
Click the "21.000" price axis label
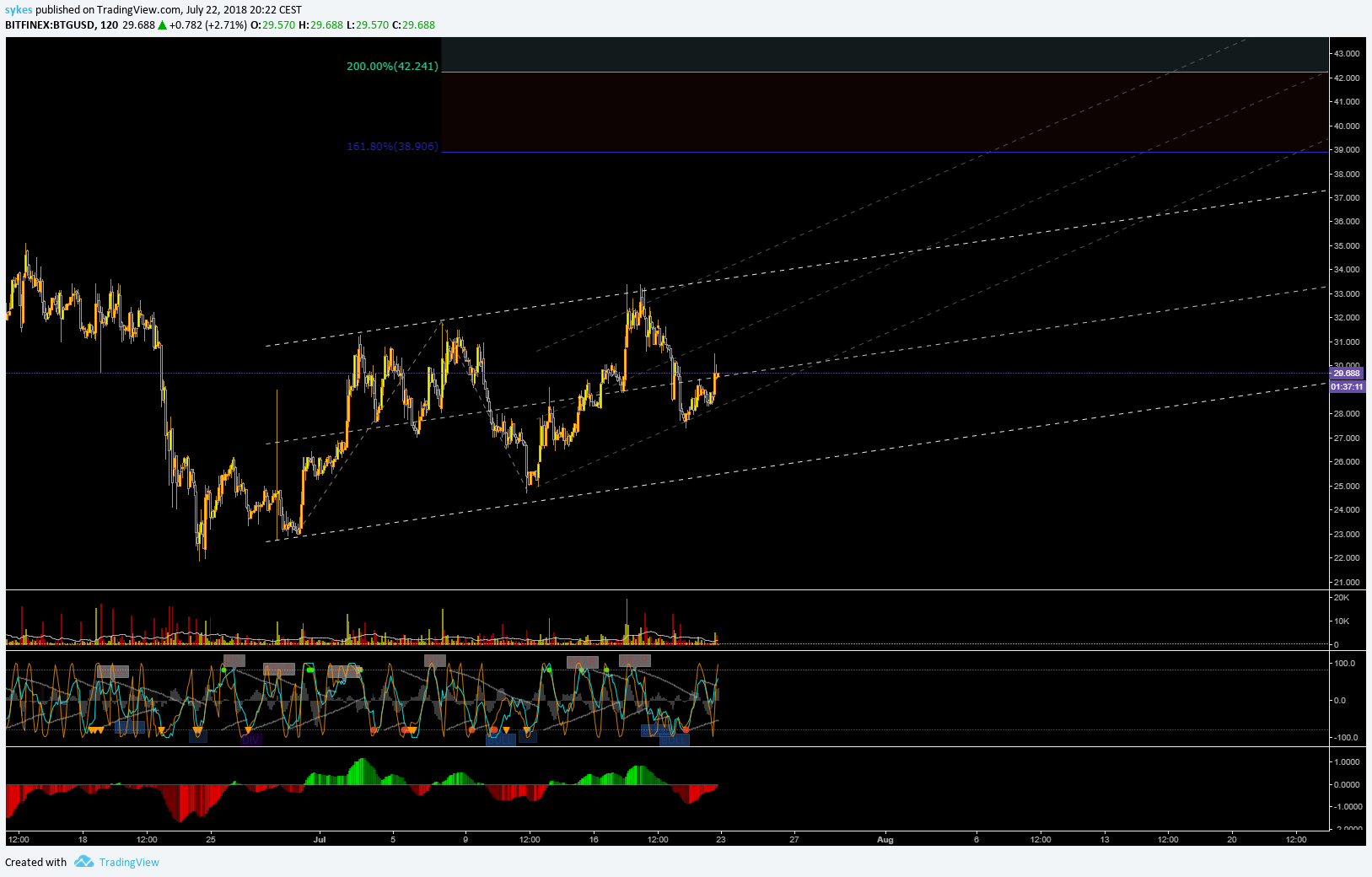(1347, 582)
